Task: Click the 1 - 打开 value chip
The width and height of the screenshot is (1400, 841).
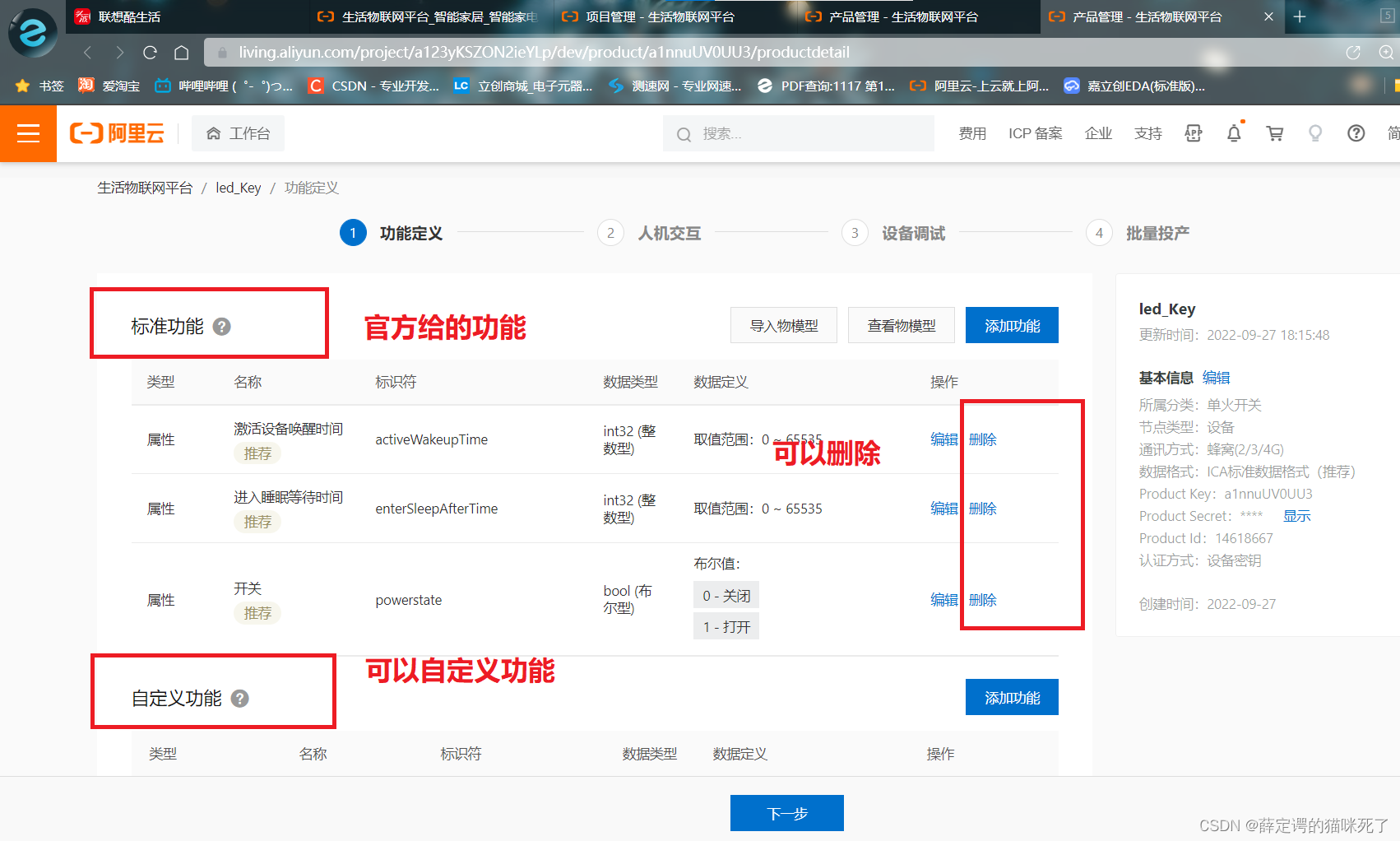Action: (726, 626)
